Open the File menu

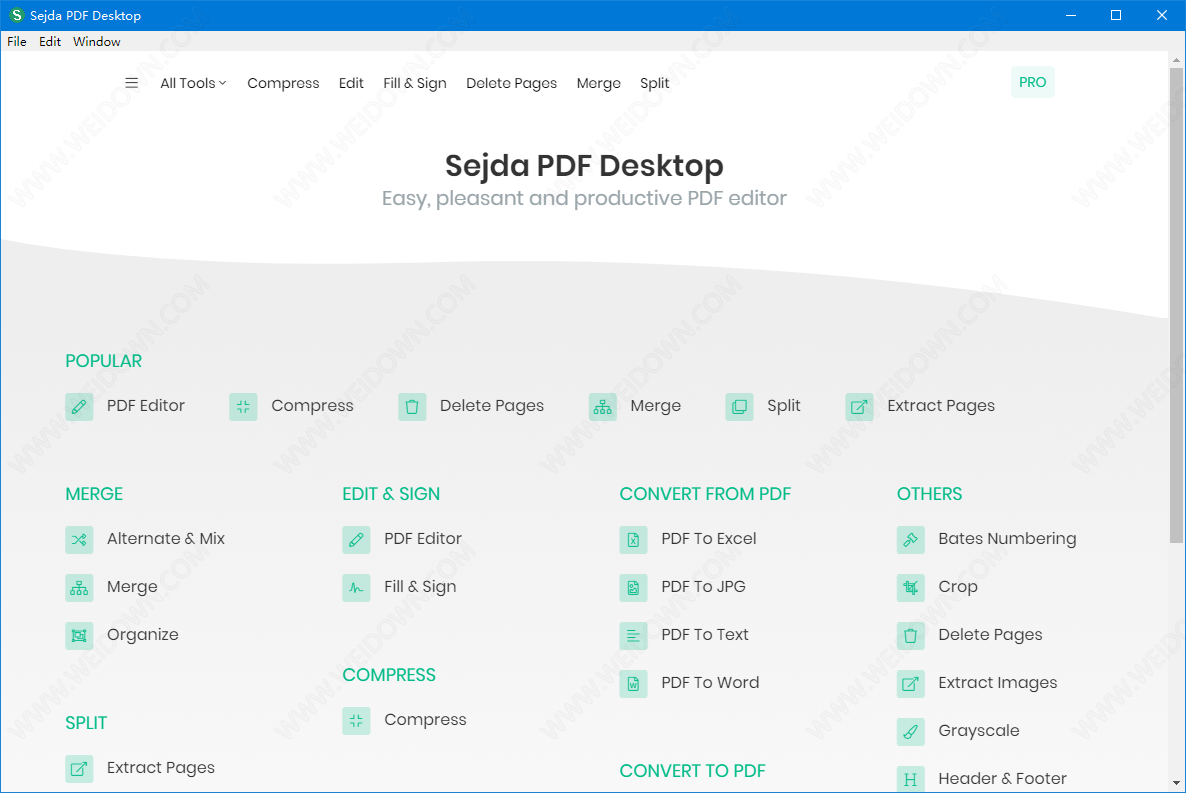tap(16, 42)
